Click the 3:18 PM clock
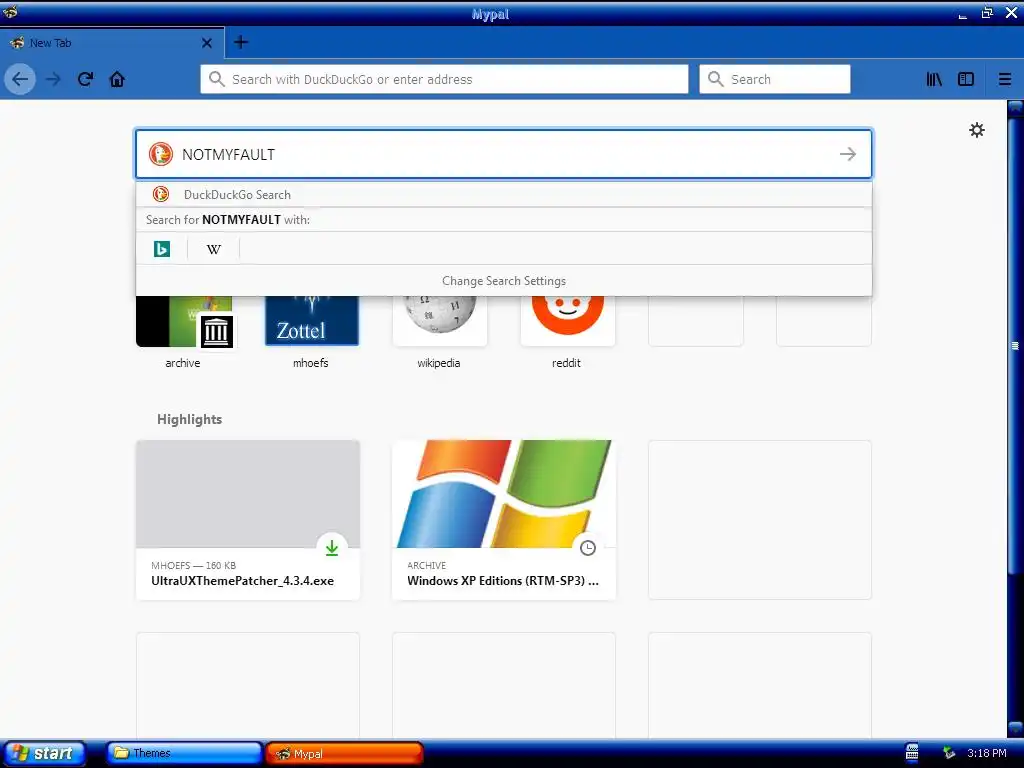 point(987,753)
